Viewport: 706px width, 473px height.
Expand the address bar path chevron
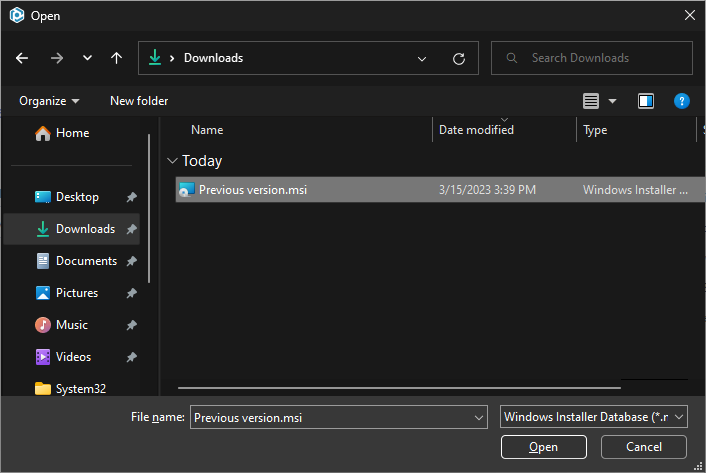coord(172,58)
